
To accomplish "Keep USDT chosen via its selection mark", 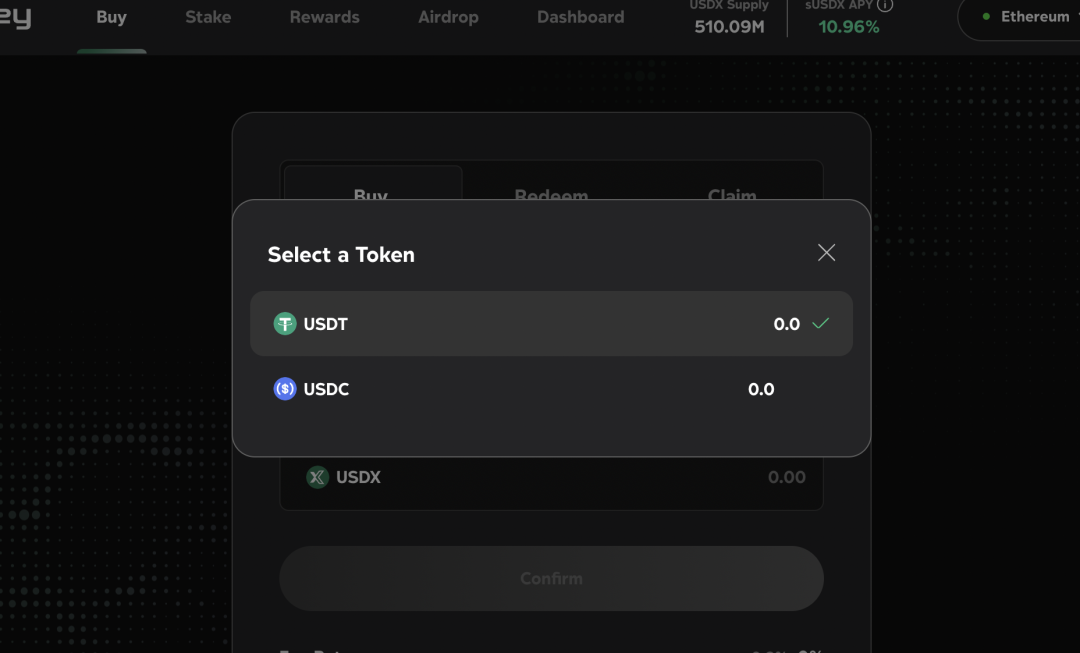I will 821,323.
